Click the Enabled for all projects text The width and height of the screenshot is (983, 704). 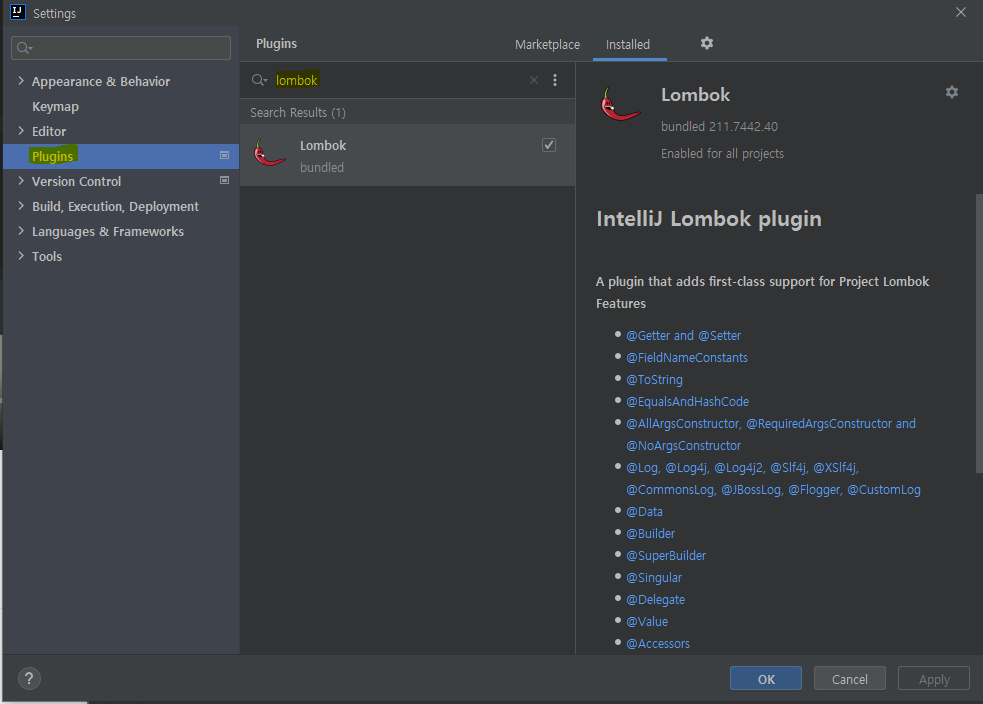[722, 154]
